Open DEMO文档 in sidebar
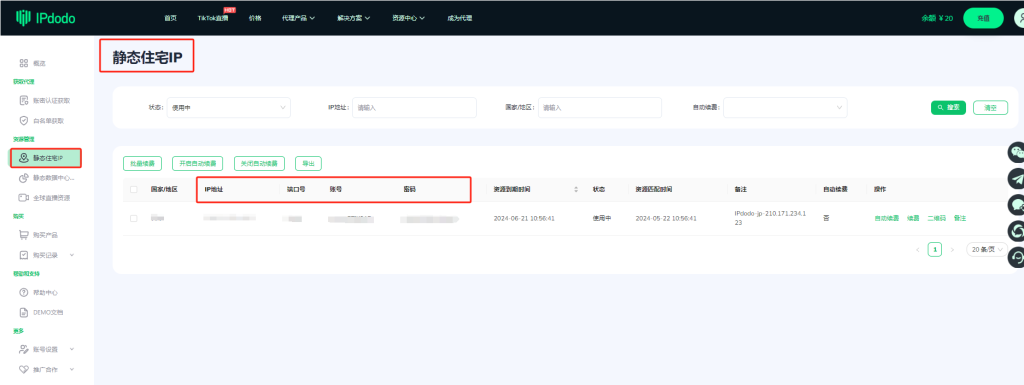Image resolution: width=1024 pixels, height=385 pixels. [x=41, y=312]
